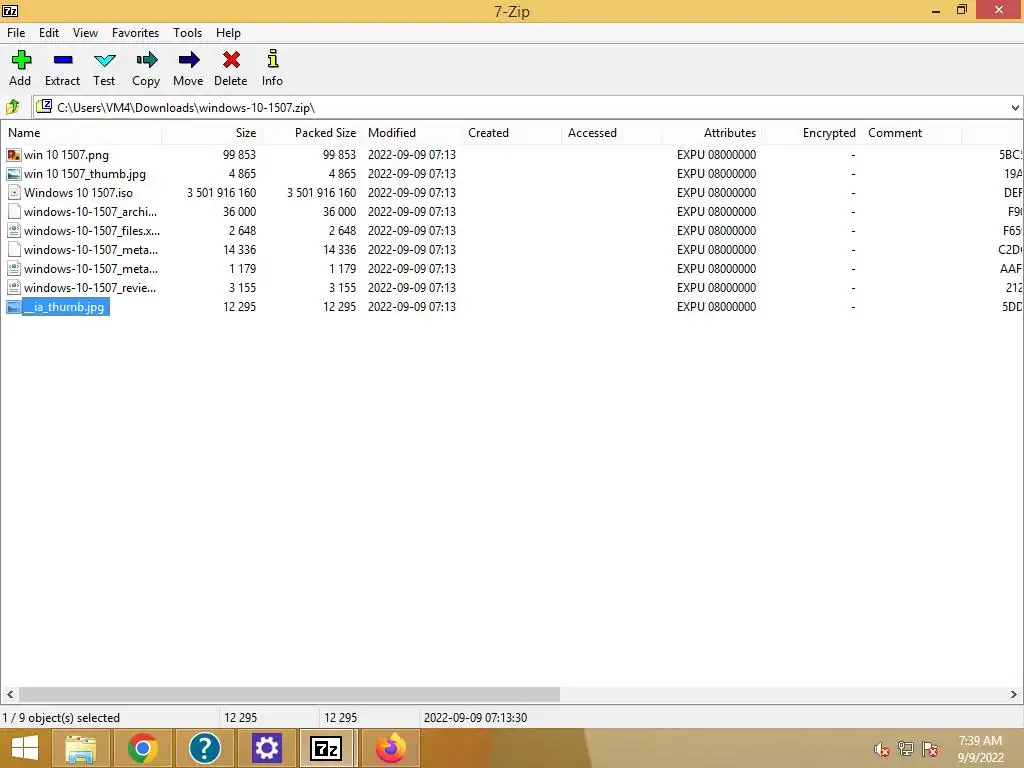Click the 99 853 Size cell of win 10 1507.png
The width and height of the screenshot is (1024, 768).
coord(239,155)
